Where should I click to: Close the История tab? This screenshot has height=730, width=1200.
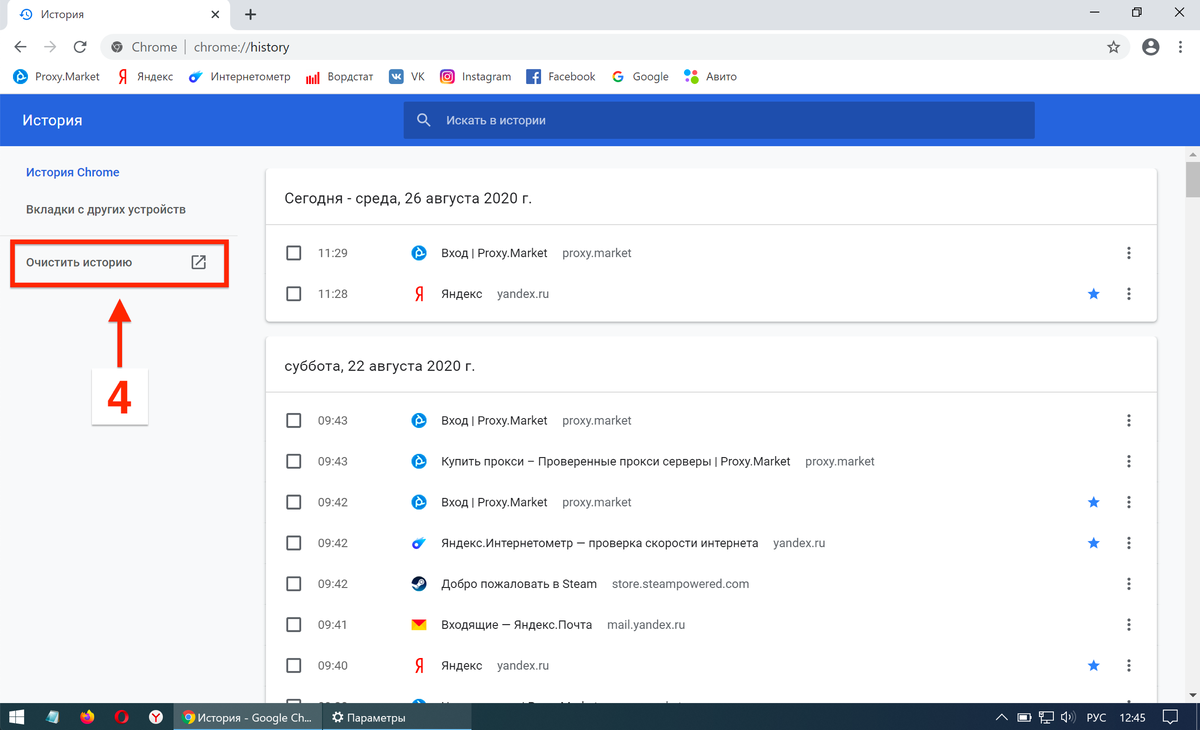point(217,15)
